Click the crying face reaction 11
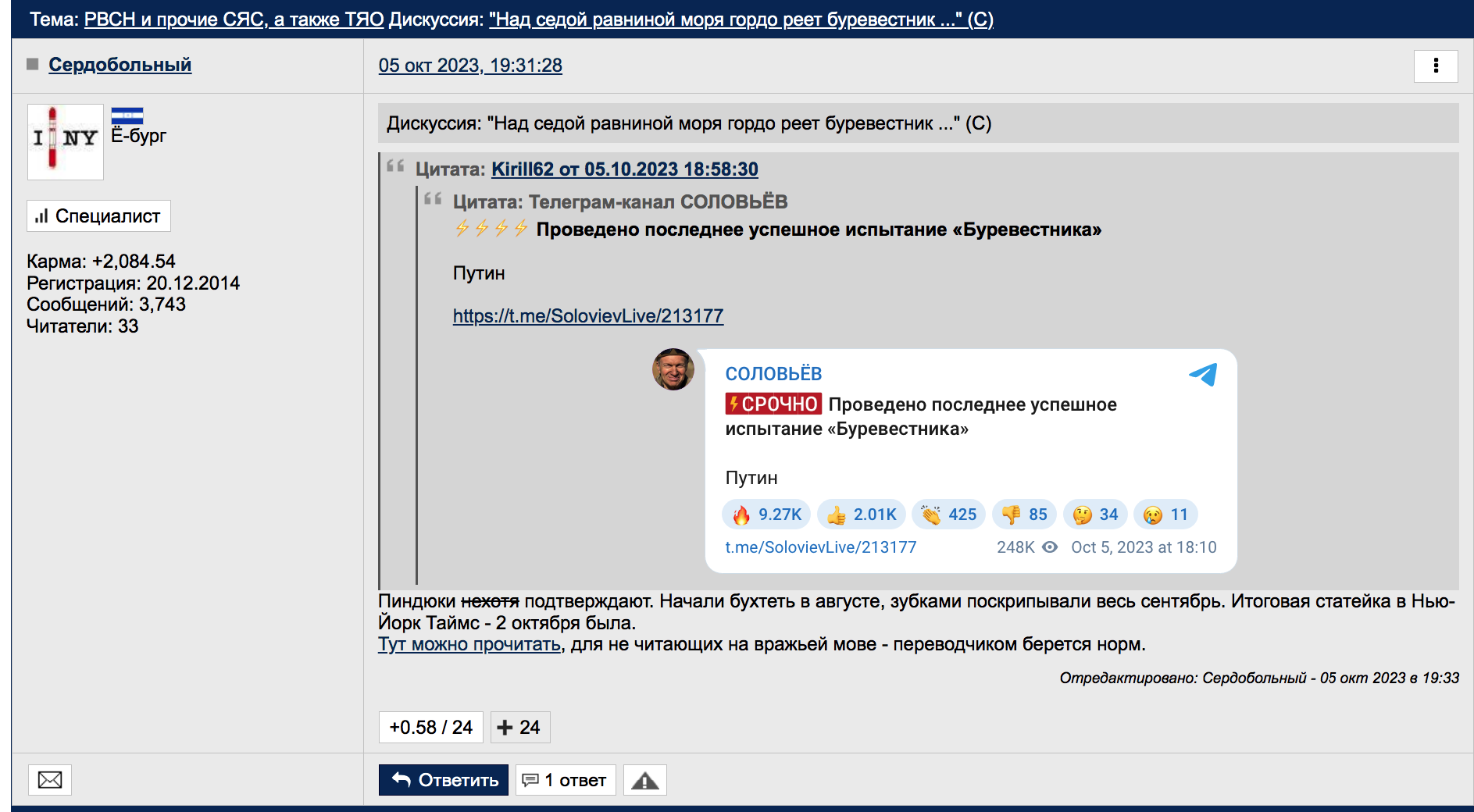Image resolution: width=1474 pixels, height=812 pixels. (1165, 515)
